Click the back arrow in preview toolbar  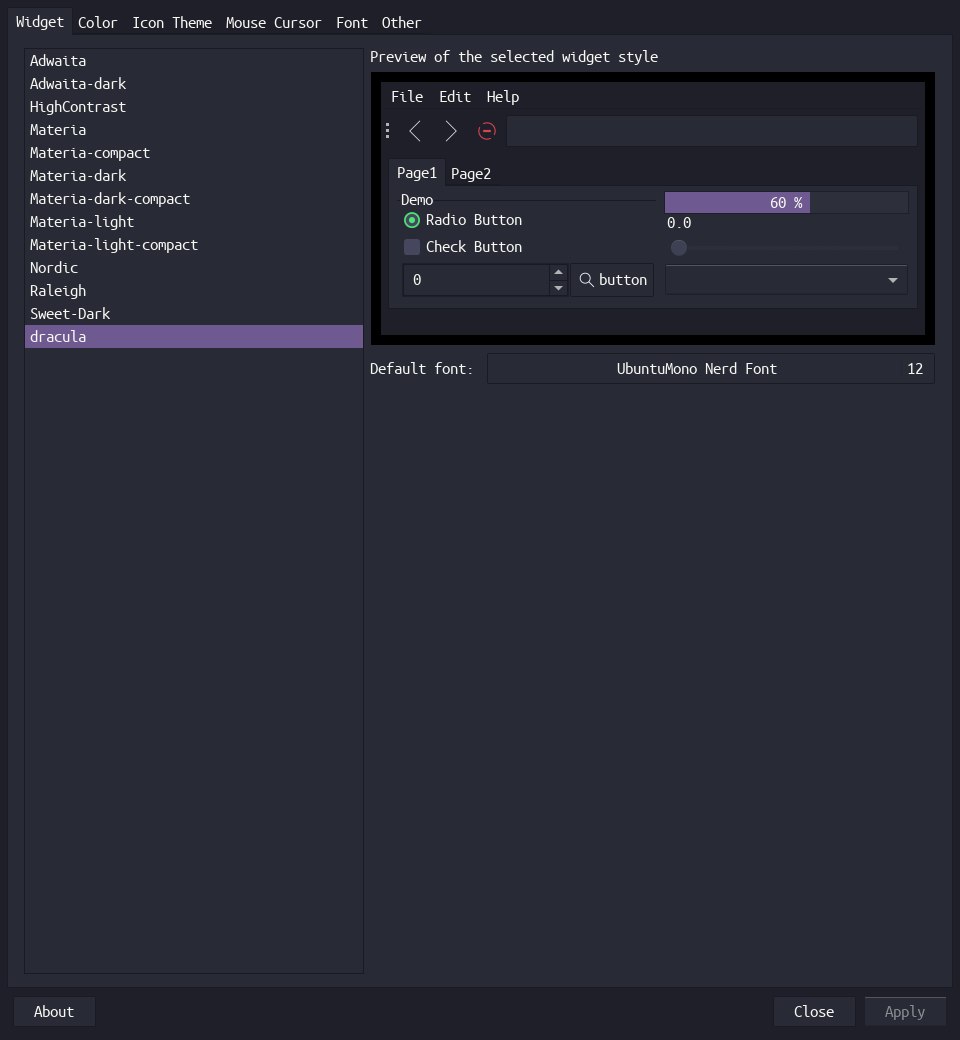(415, 131)
